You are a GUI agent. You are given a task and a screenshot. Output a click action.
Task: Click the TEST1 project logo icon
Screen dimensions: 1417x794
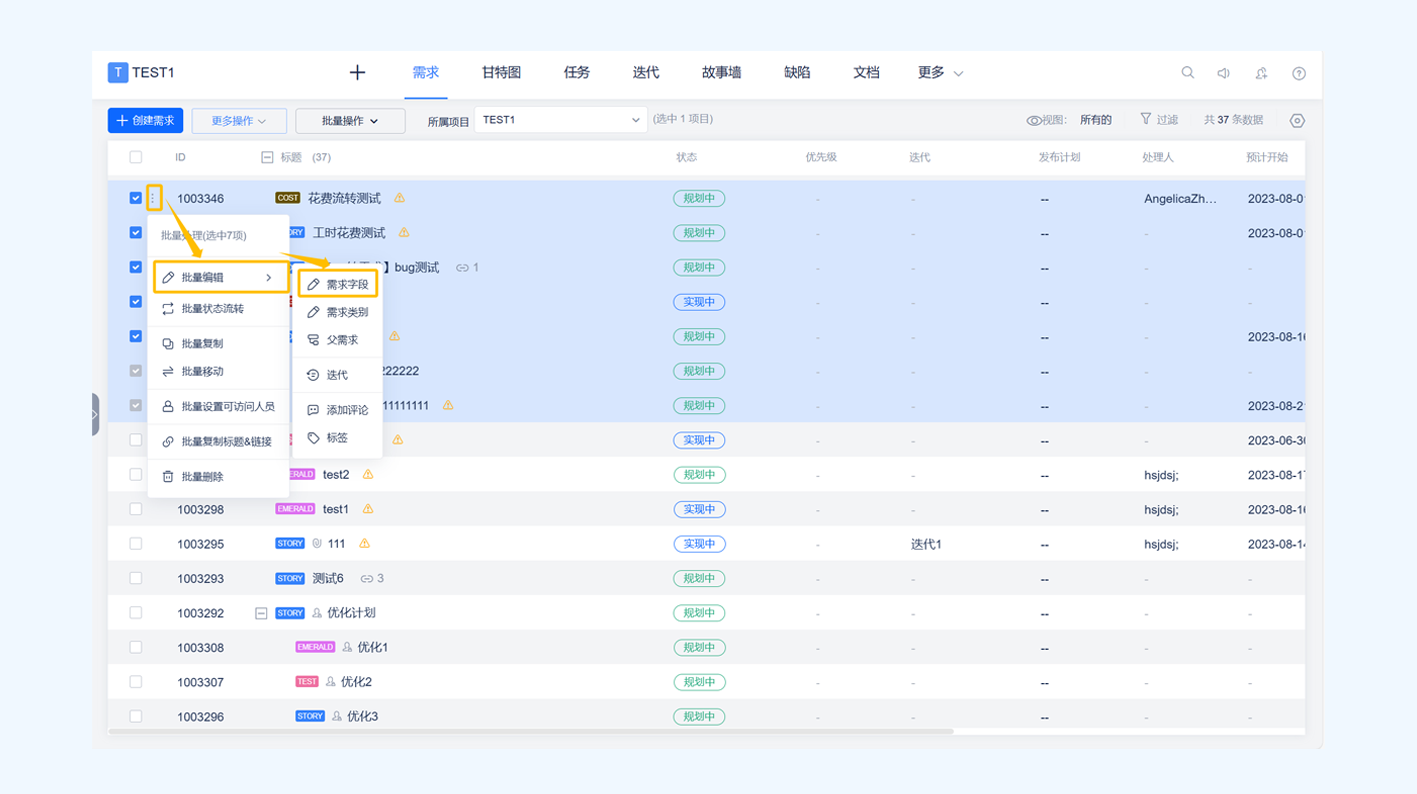pyautogui.click(x=118, y=72)
